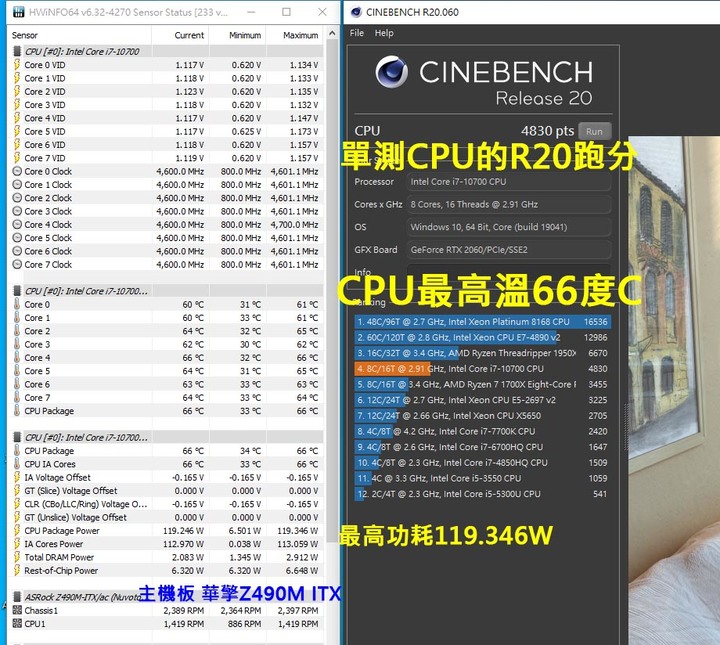Click lightning icon beside IA Voltage Offset

(x=17, y=477)
